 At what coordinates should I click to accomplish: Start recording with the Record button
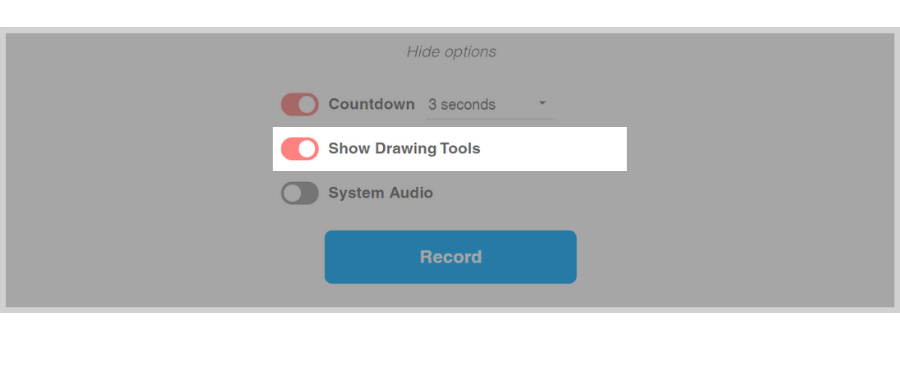451,257
